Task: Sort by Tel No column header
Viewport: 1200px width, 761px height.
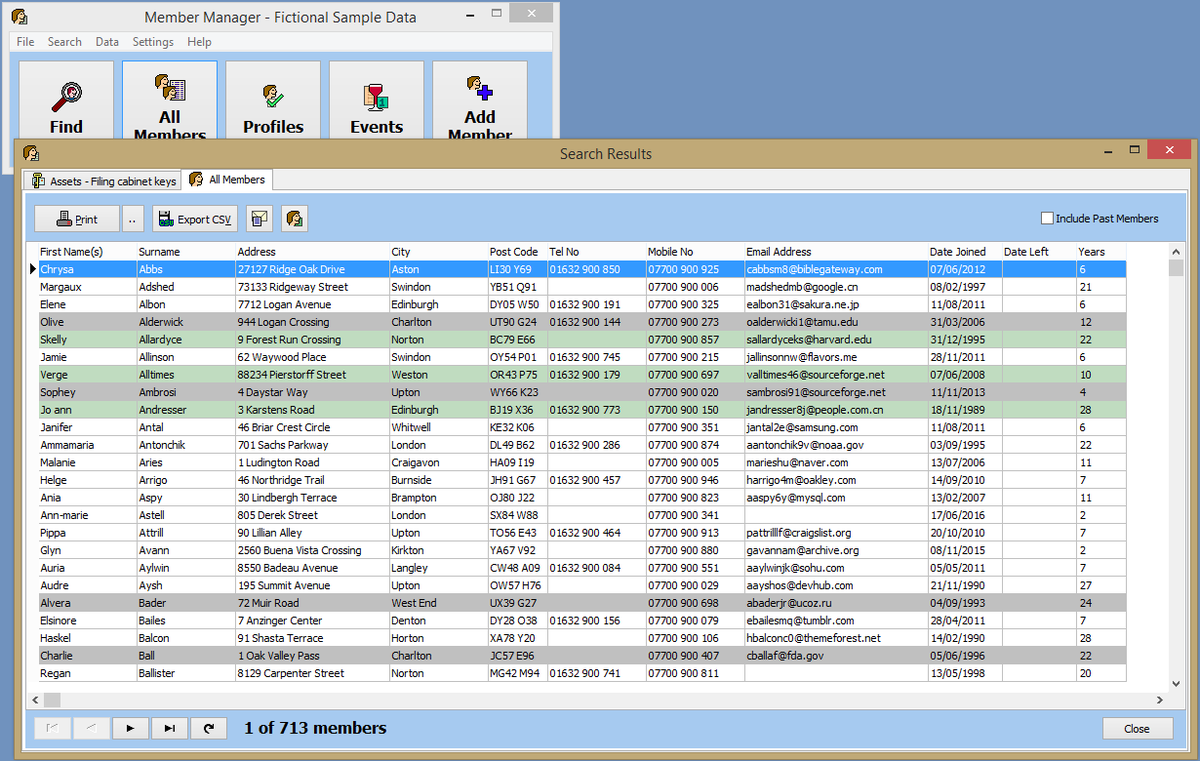Action: [x=597, y=252]
